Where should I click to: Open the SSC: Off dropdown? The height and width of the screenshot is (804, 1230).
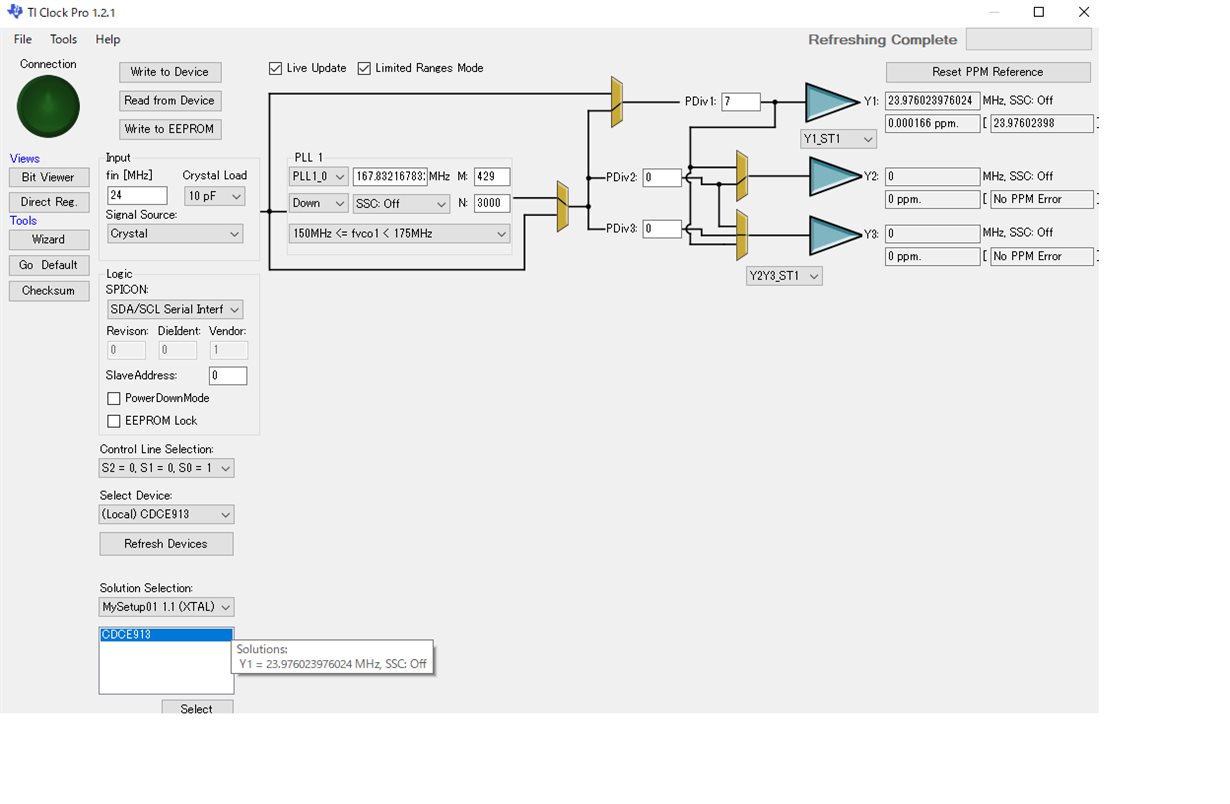(401, 204)
